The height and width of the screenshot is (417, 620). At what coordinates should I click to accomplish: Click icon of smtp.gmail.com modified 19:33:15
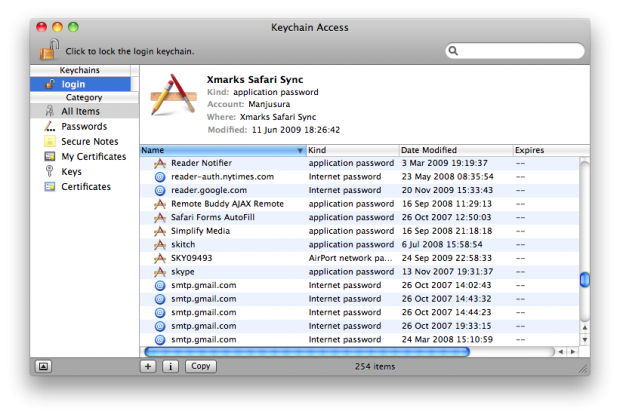pyautogui.click(x=160, y=326)
